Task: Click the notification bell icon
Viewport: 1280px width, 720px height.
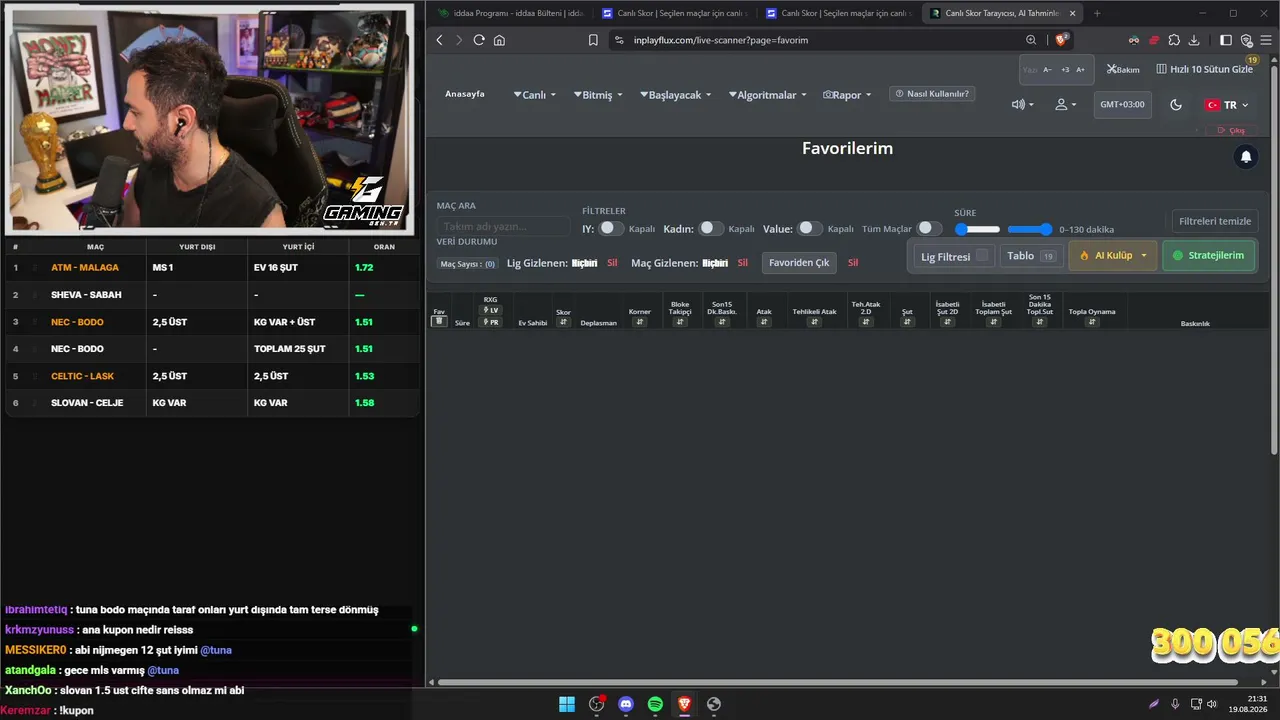Action: [x=1246, y=157]
